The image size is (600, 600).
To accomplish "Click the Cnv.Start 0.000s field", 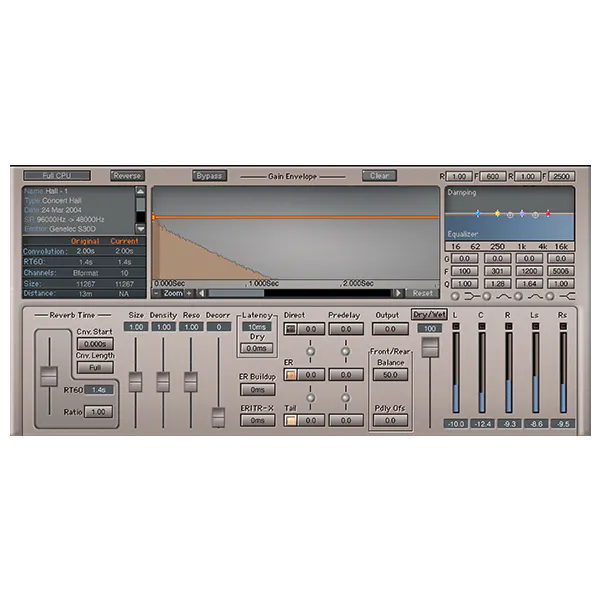I will (95, 344).
